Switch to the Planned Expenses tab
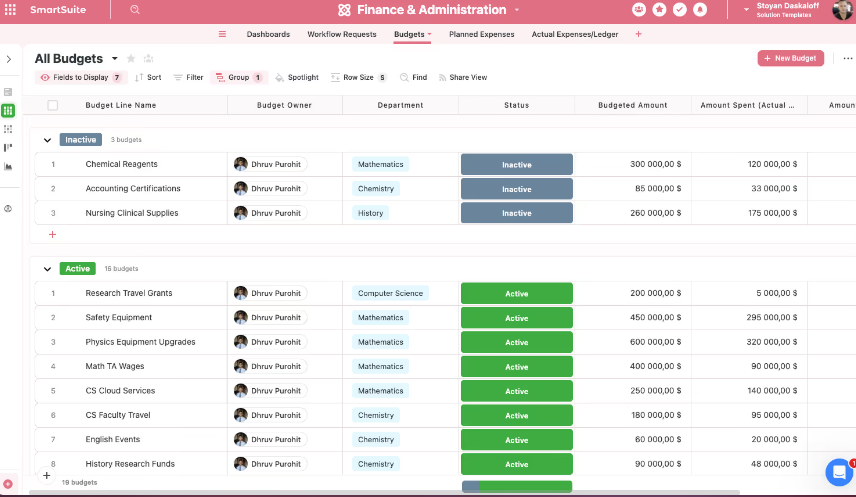Image resolution: width=856 pixels, height=497 pixels. click(x=482, y=34)
